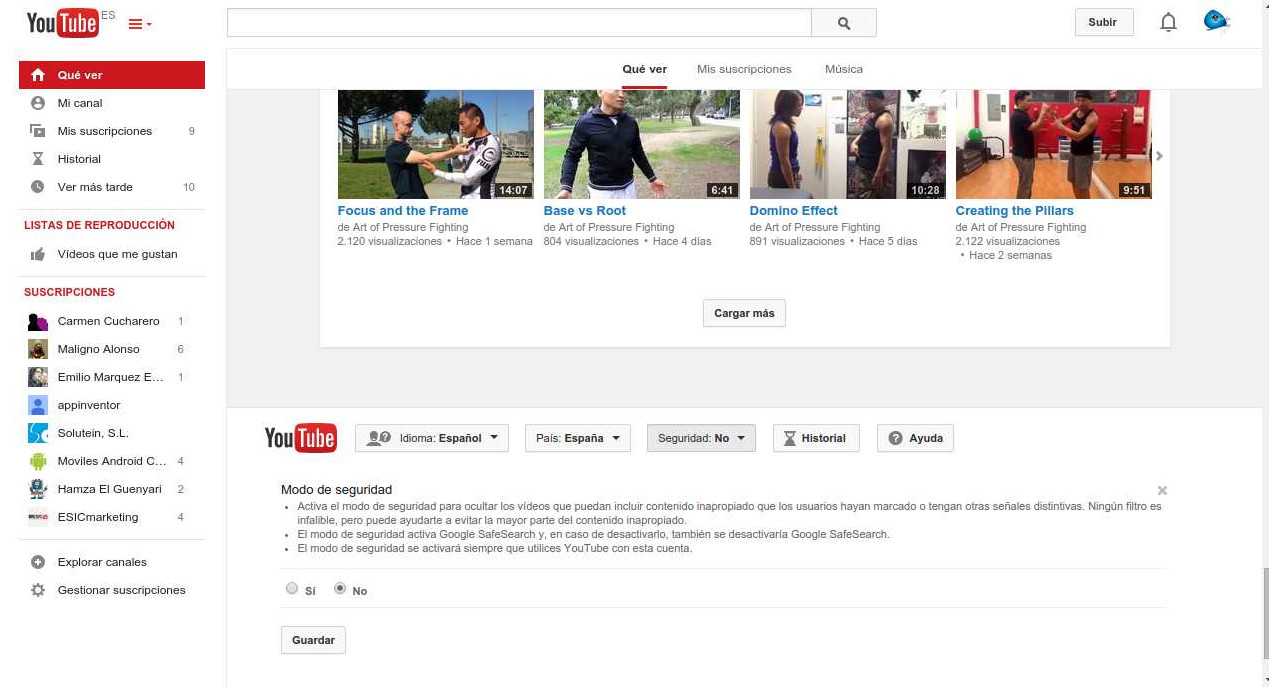Open Ver más tarde clock item
The image size is (1269, 687).
coord(38,187)
